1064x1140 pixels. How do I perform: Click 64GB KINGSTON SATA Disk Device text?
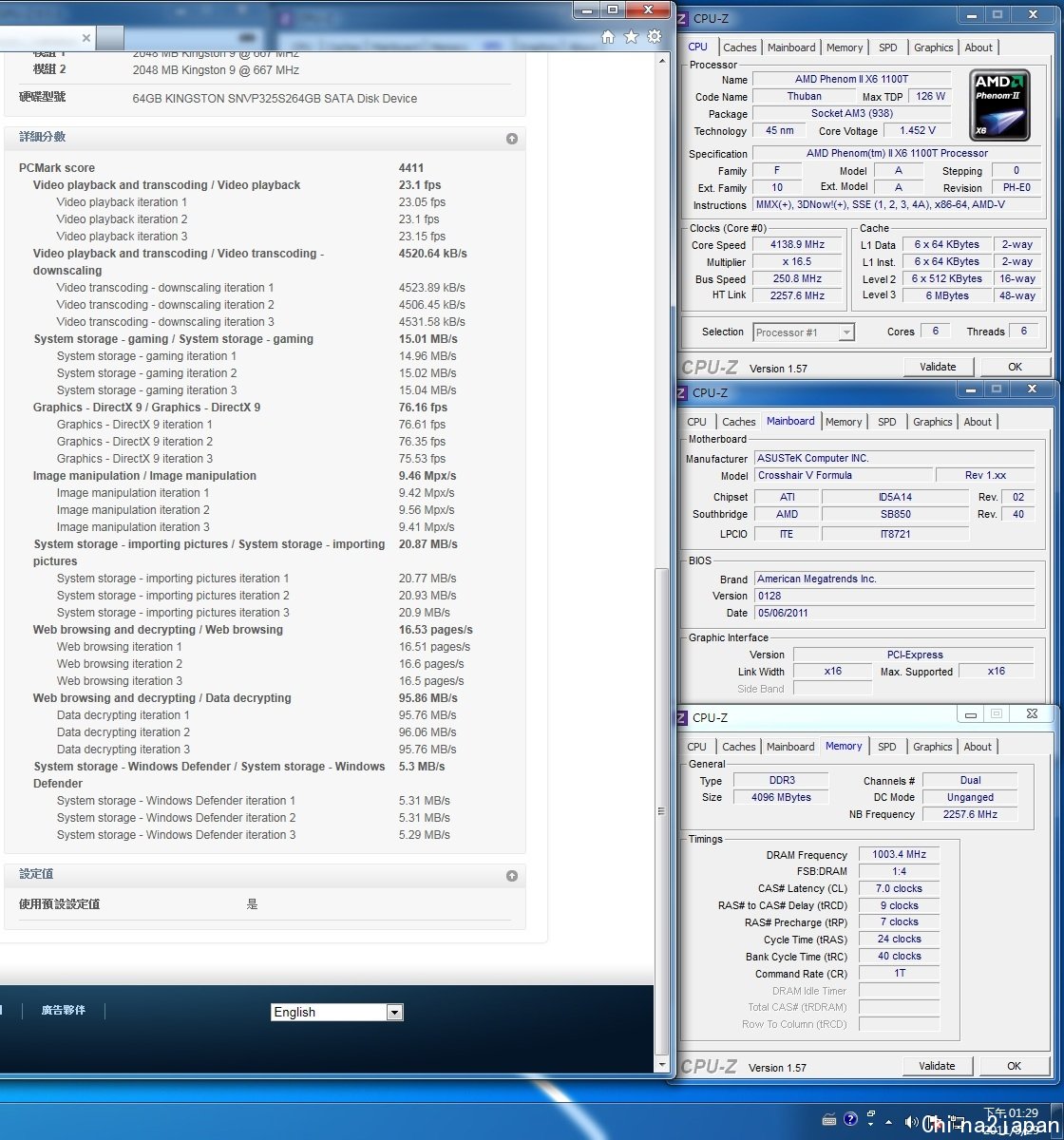point(275,99)
